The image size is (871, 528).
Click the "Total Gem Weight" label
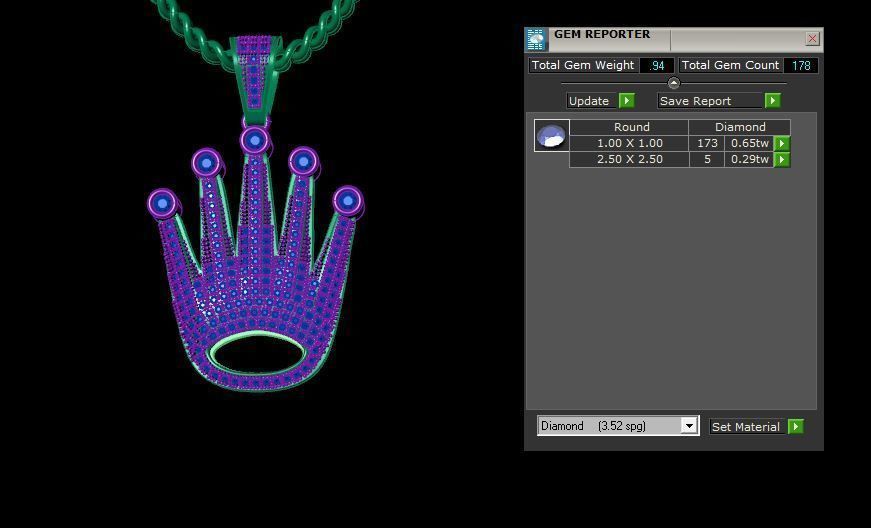pos(583,66)
